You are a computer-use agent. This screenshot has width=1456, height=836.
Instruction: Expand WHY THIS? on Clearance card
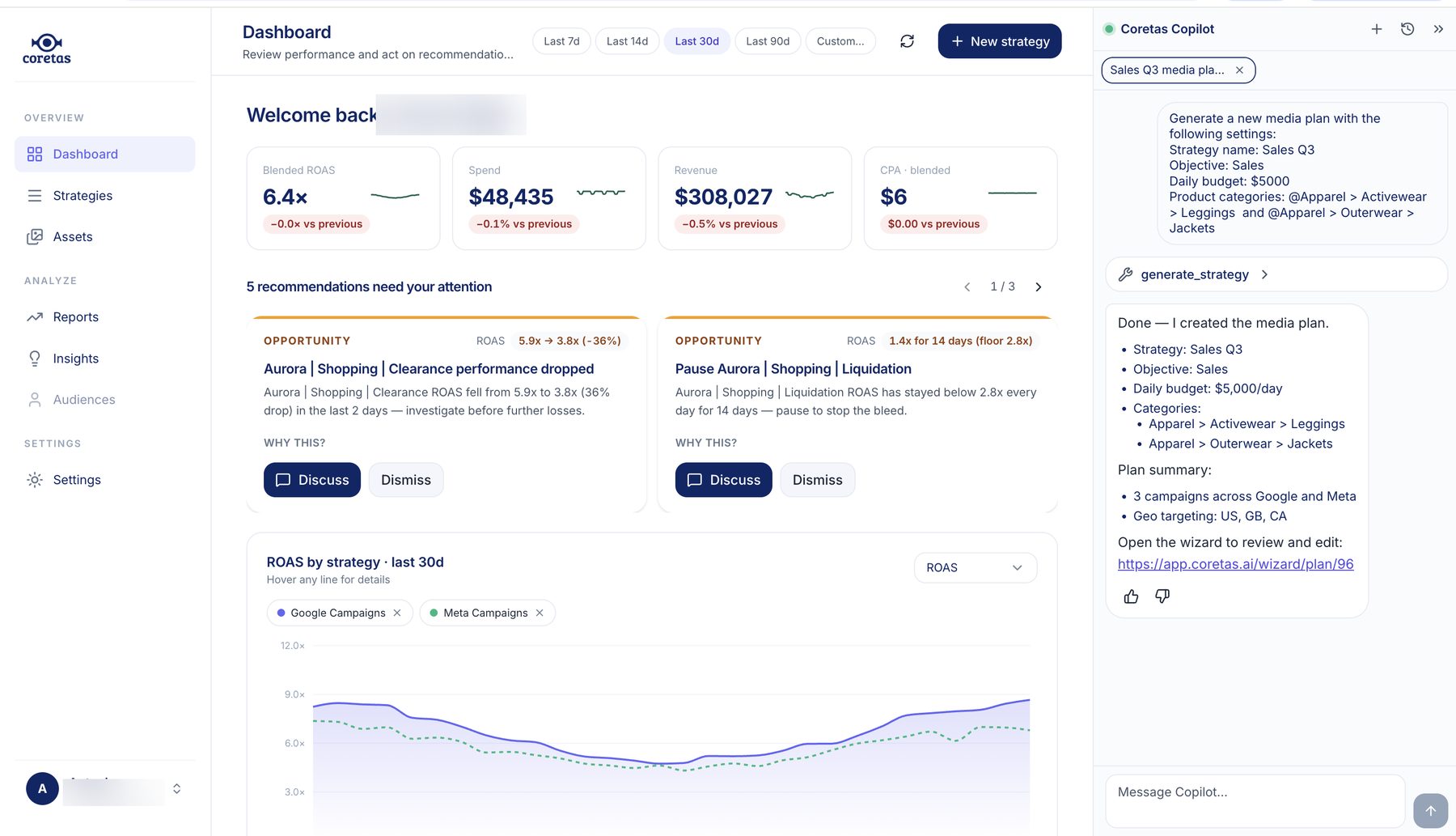pyautogui.click(x=294, y=443)
